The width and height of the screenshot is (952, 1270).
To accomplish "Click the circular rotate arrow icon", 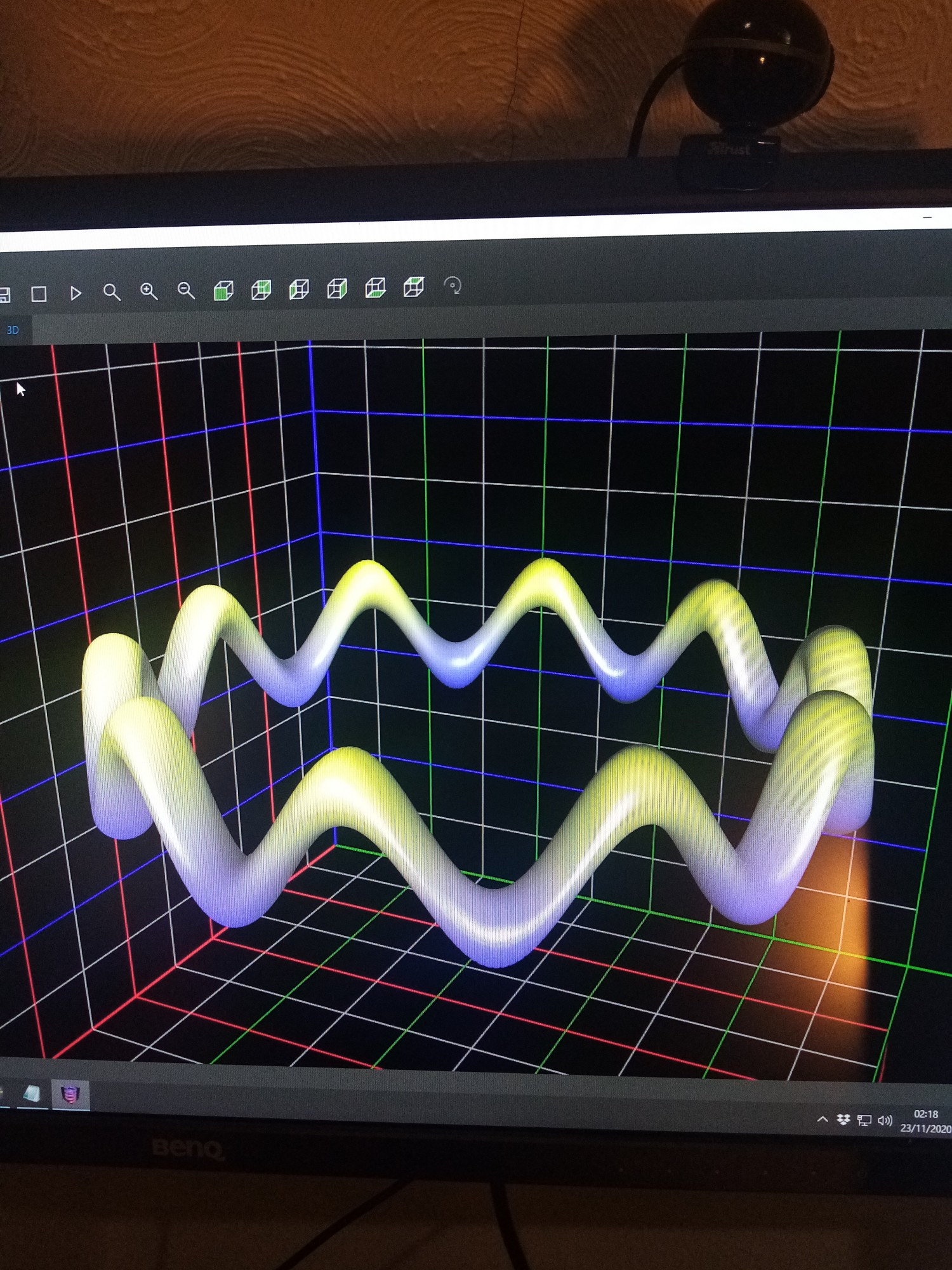I will (453, 286).
